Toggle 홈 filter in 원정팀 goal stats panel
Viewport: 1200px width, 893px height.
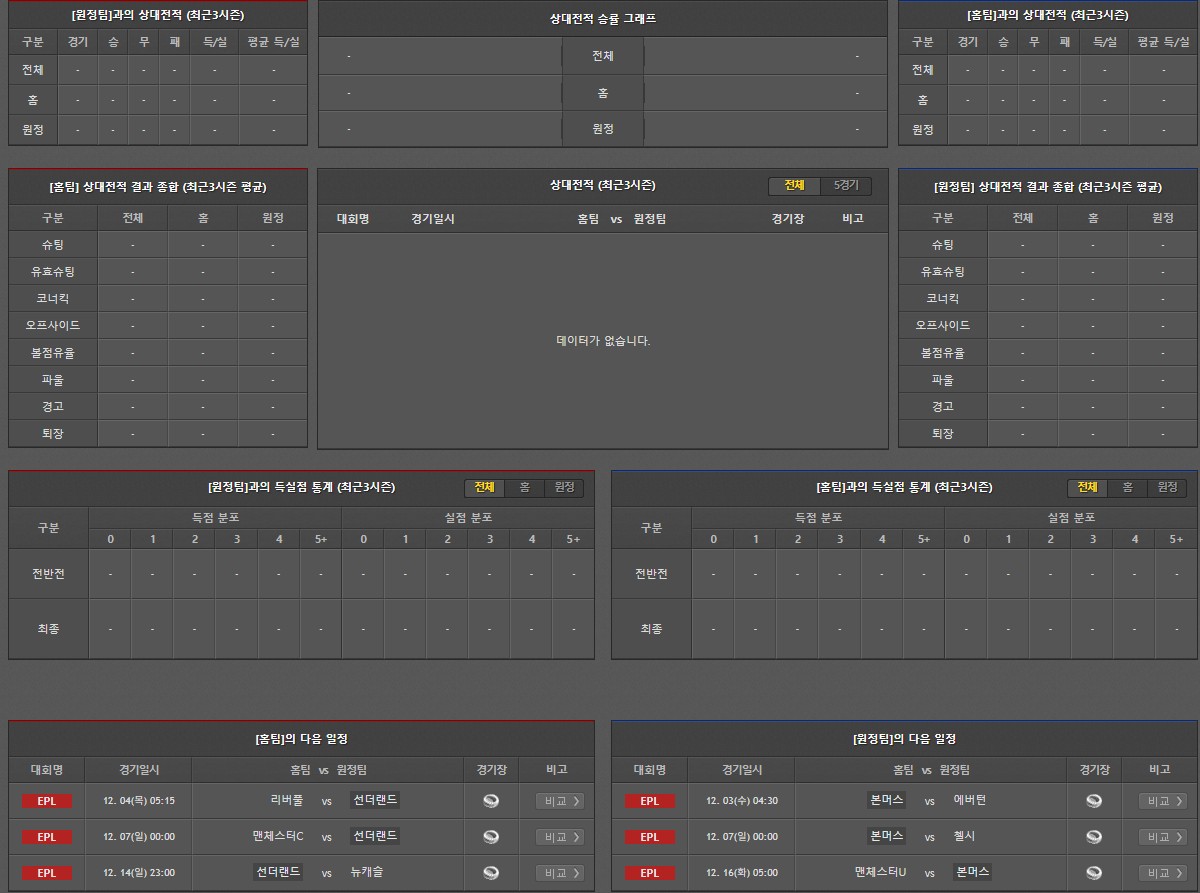coord(524,488)
